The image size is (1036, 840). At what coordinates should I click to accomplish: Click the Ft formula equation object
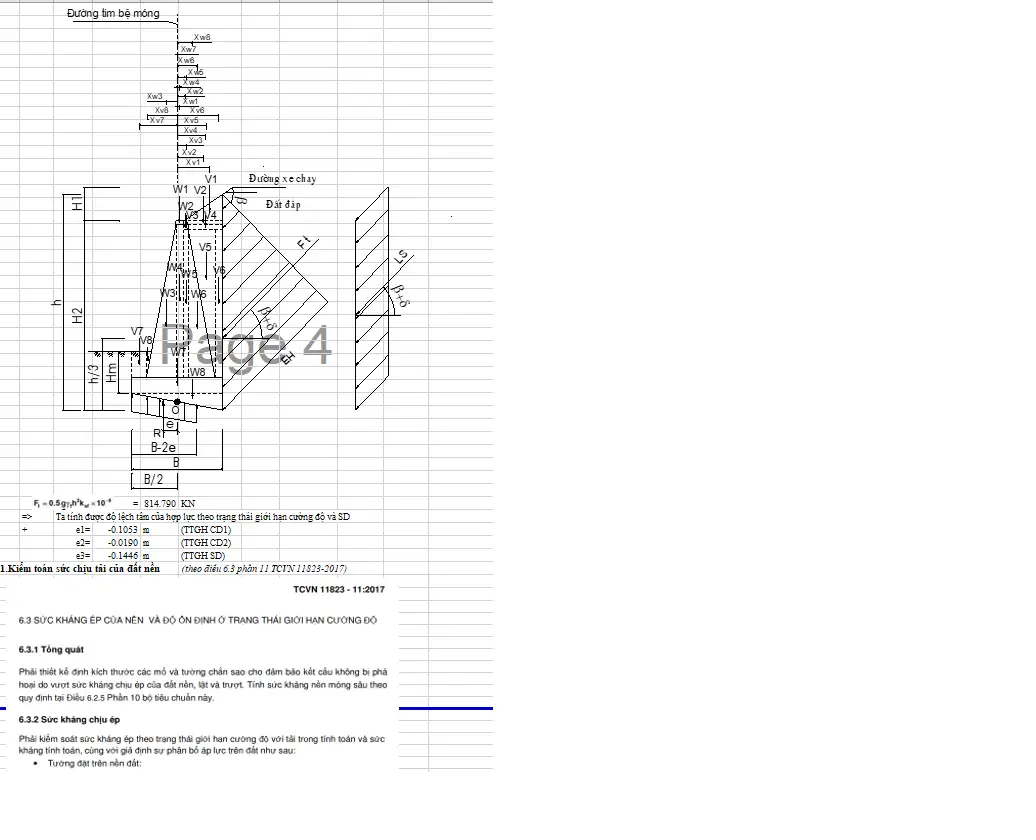[73, 503]
